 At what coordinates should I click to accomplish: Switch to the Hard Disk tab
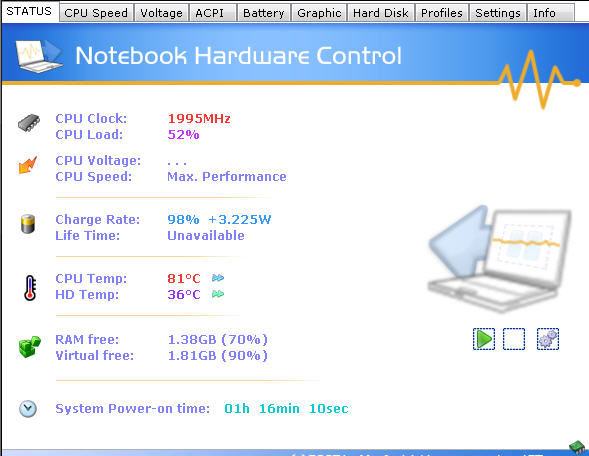(x=381, y=13)
